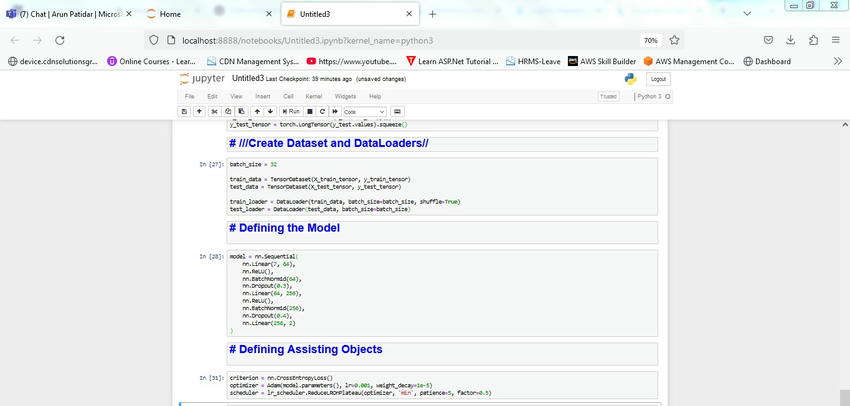Reload the current page
Screen dimensions: 850x406
click(60, 40)
